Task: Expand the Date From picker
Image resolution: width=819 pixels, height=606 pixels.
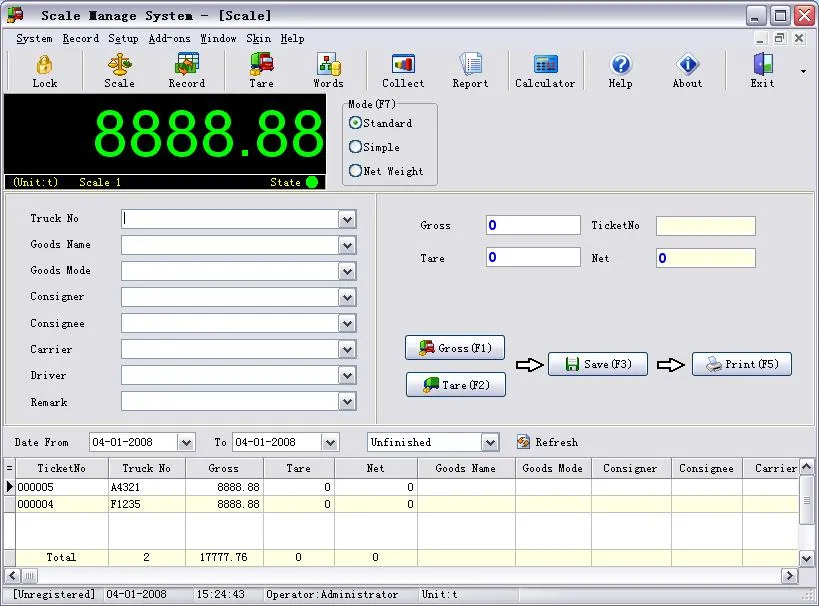Action: tap(185, 442)
